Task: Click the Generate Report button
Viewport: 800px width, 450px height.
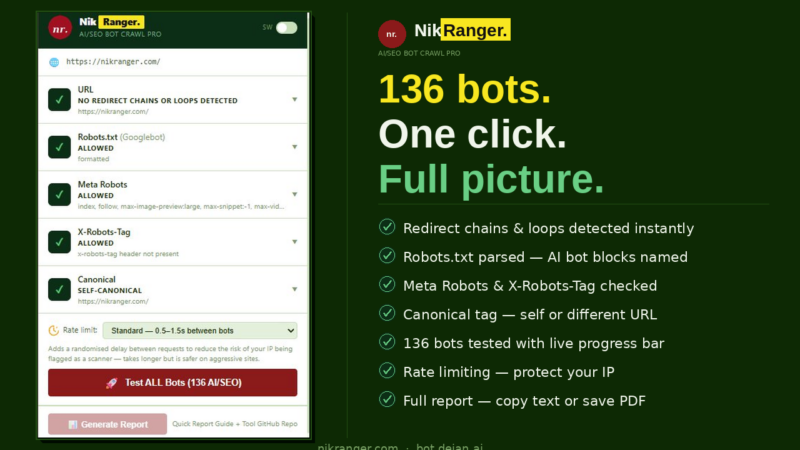Action: coord(107,424)
